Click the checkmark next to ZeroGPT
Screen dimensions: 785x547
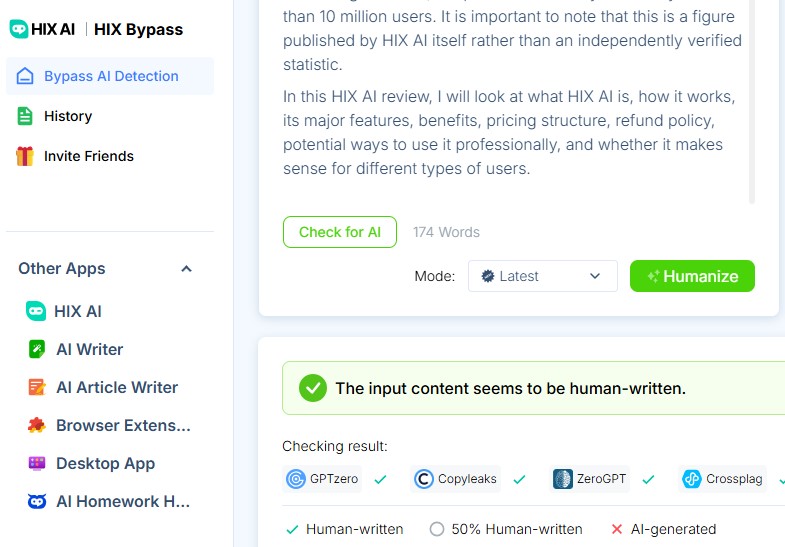point(648,479)
